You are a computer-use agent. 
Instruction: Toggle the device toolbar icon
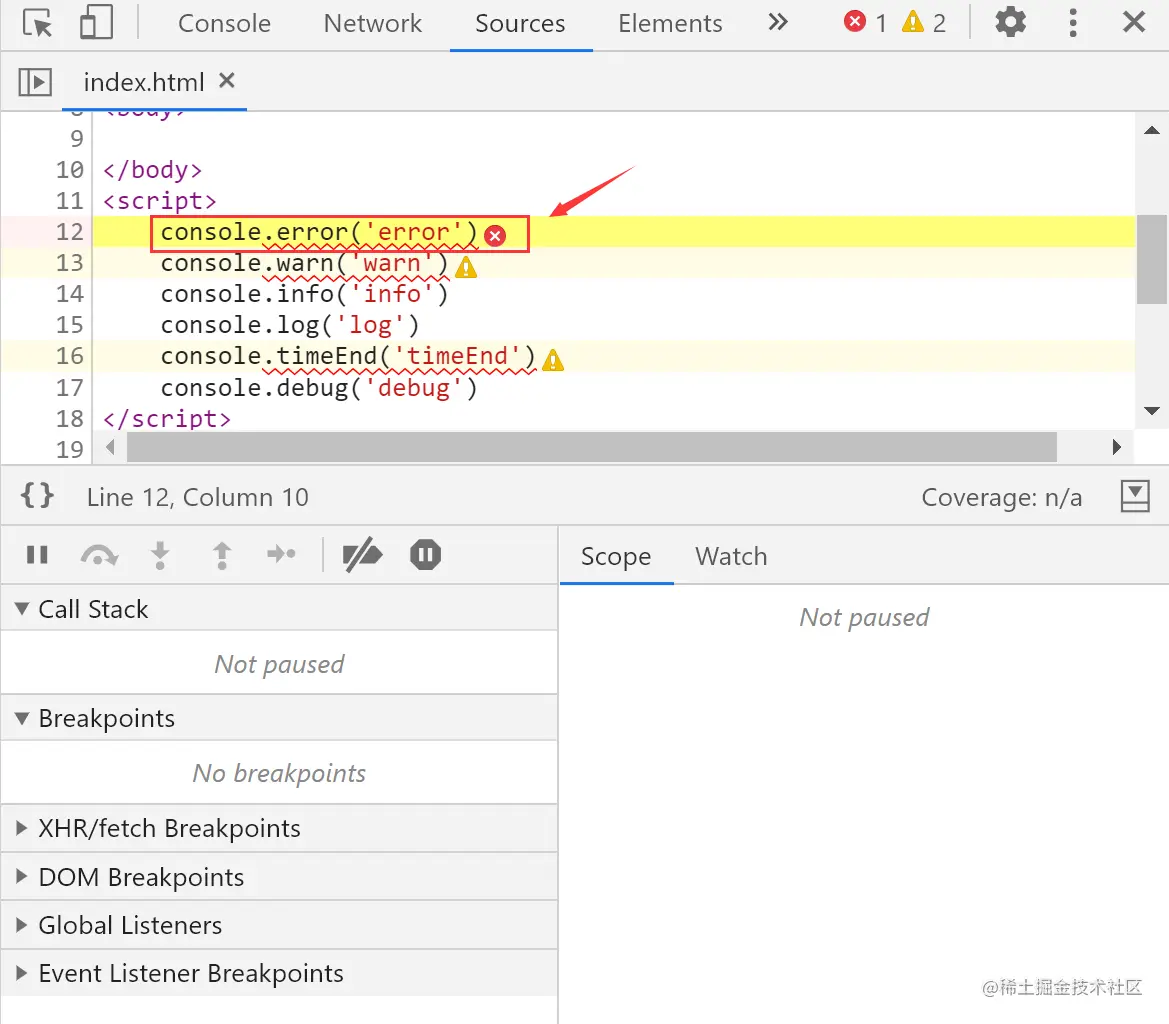coord(96,23)
